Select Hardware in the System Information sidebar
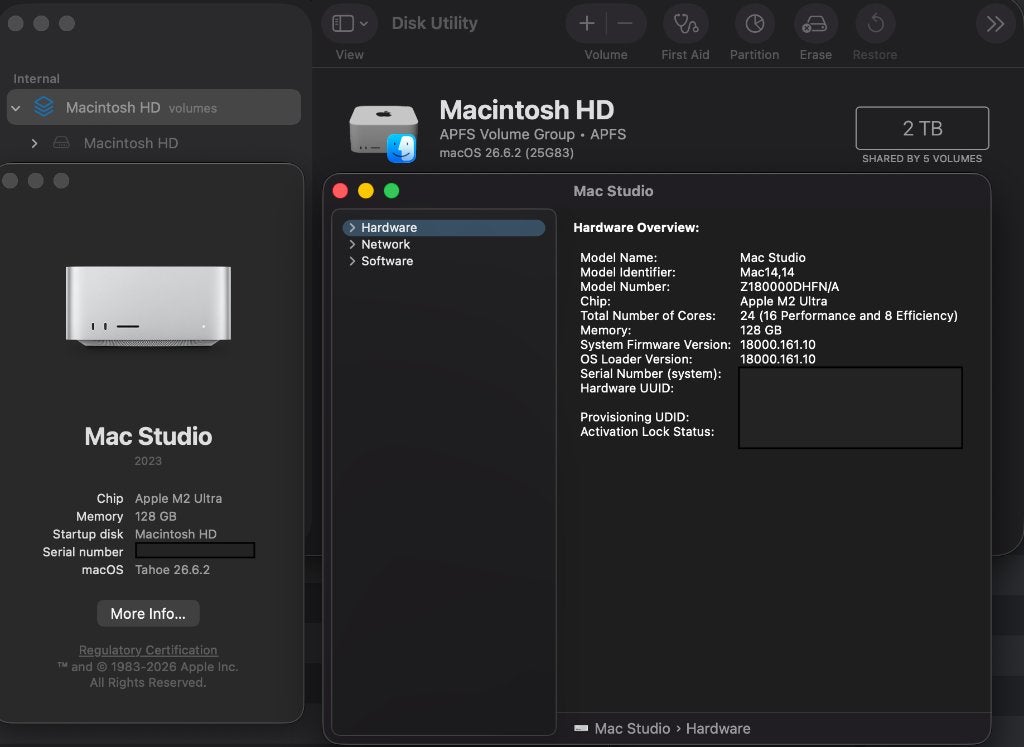 [x=444, y=227]
